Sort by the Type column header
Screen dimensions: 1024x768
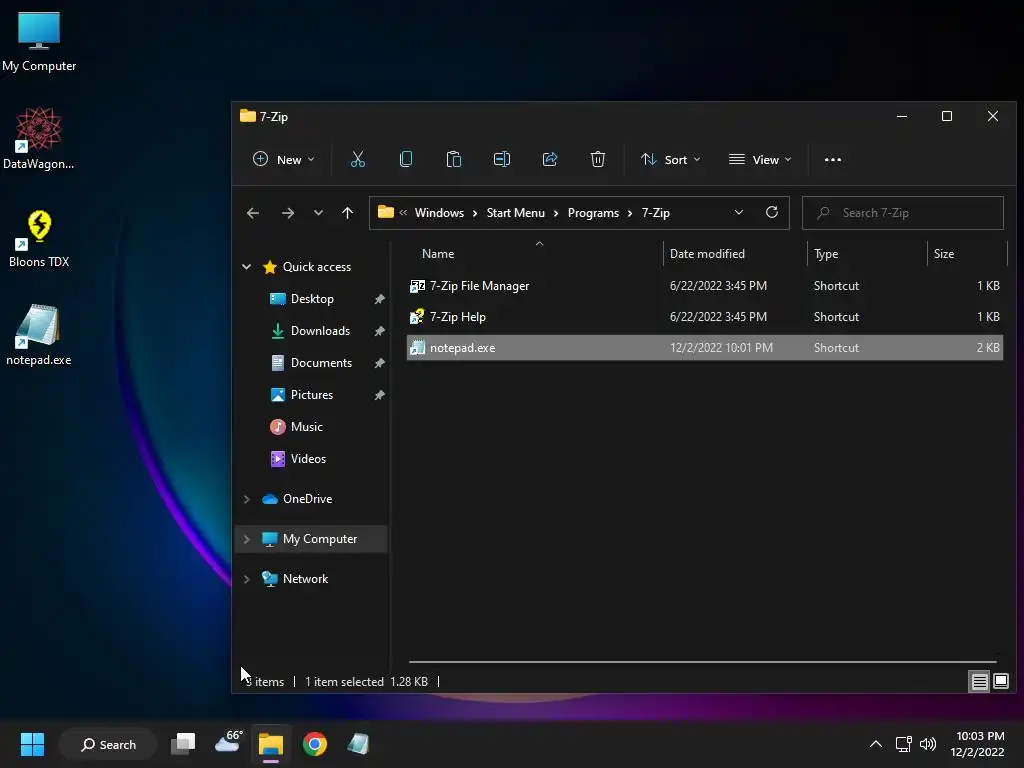867,253
